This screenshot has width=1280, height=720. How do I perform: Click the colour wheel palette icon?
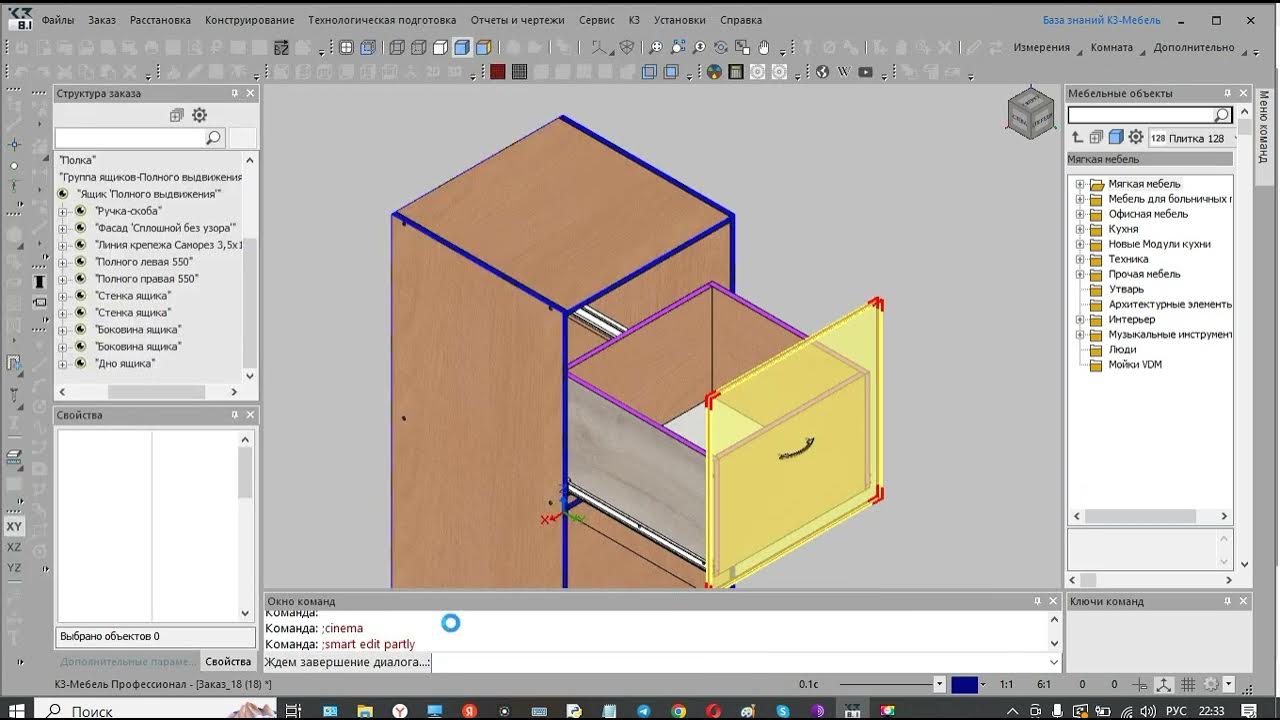coord(714,72)
